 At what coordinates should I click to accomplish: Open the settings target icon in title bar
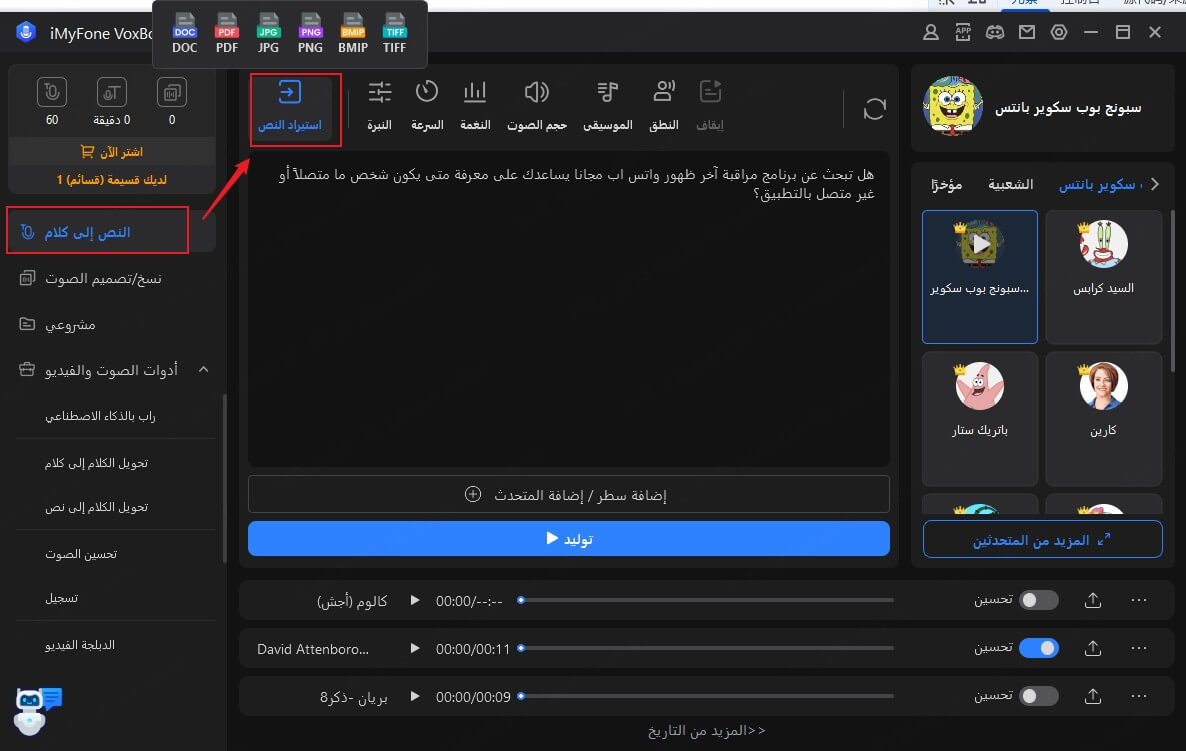click(1059, 33)
